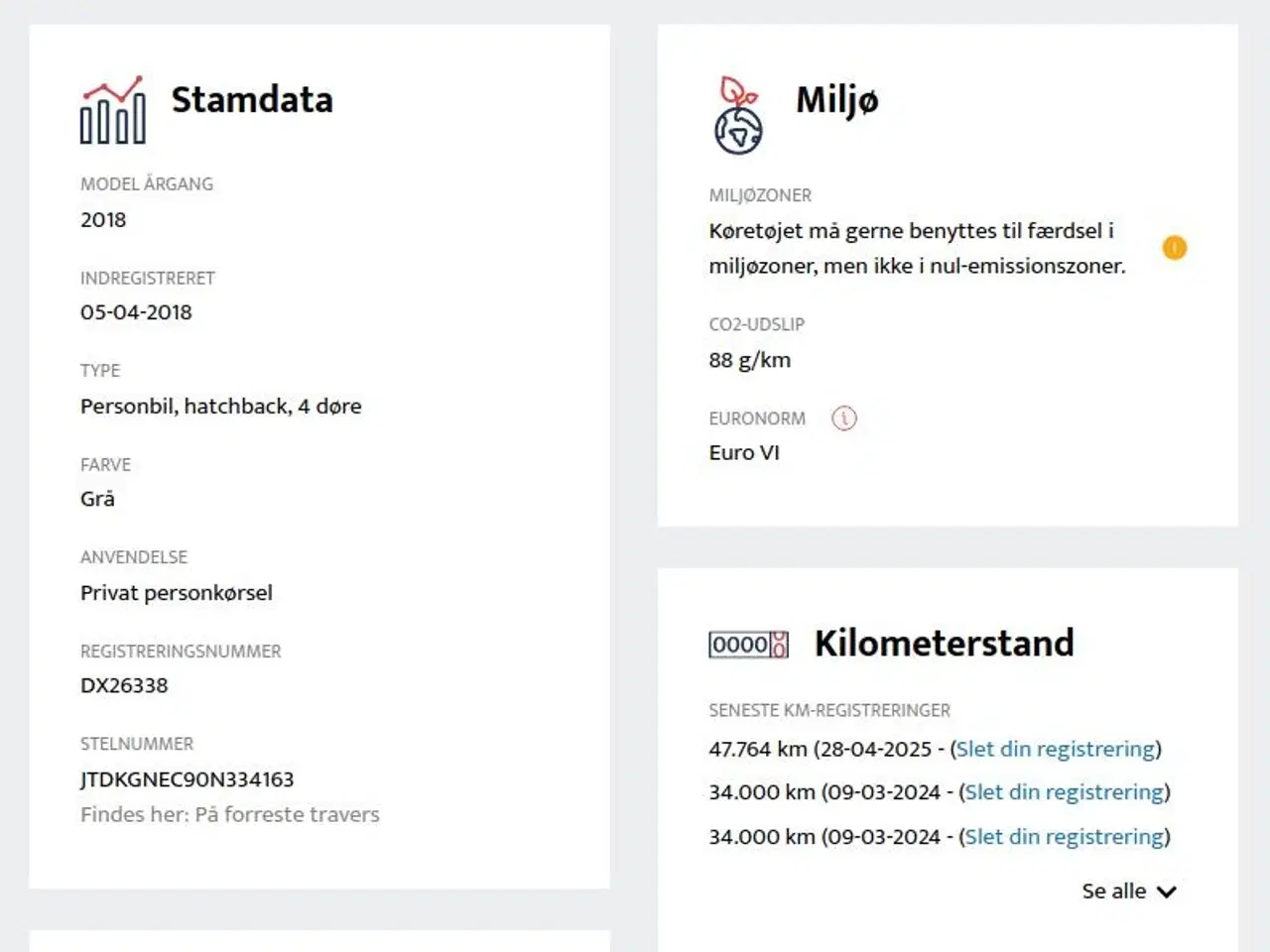Delete the last 34.000 km registration
This screenshot has width=1270, height=952.
pos(1065,837)
